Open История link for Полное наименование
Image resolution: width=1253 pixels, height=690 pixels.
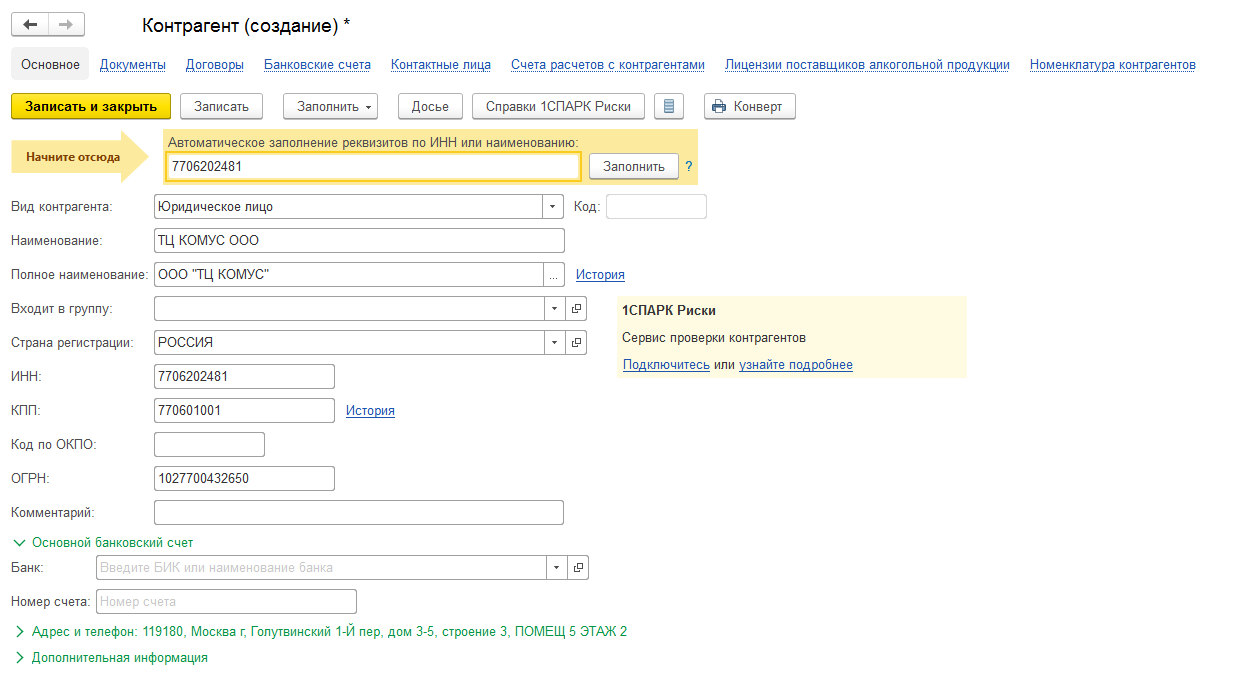600,275
